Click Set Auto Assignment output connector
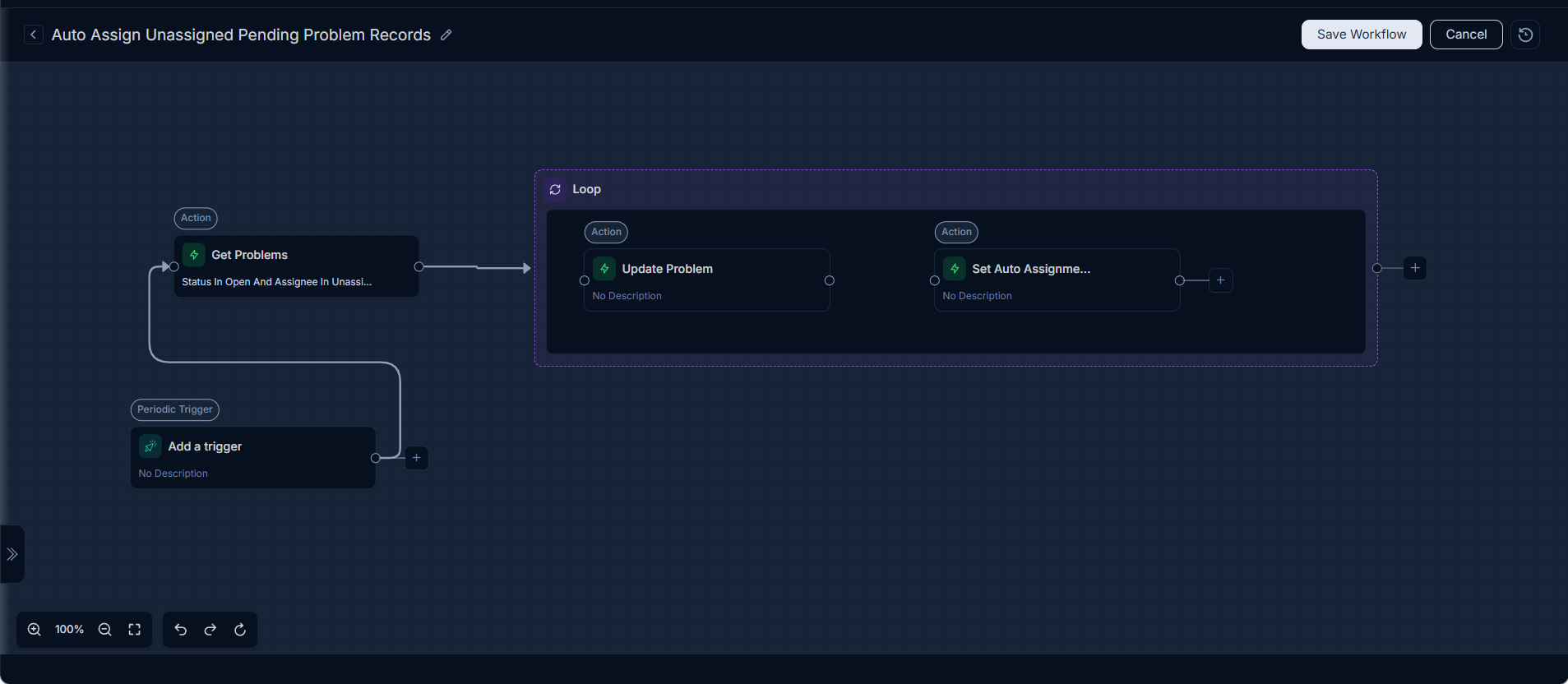Image resolution: width=1568 pixels, height=684 pixels. [1180, 280]
